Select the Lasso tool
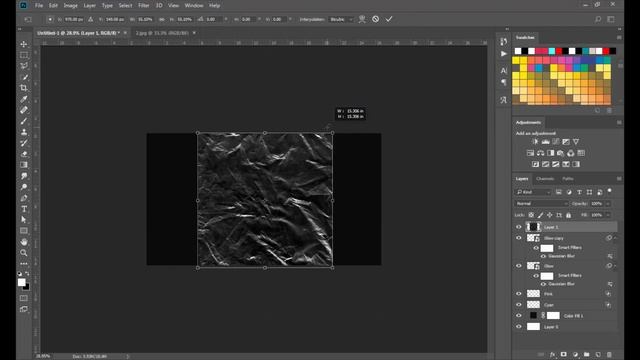Image resolution: width=640 pixels, height=360 pixels. [x=24, y=66]
